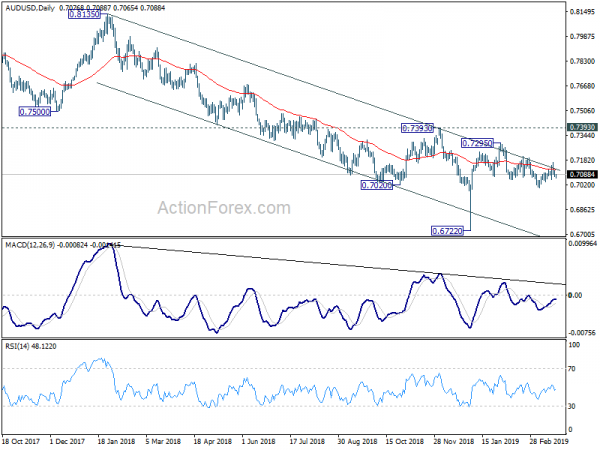The width and height of the screenshot is (600, 450).
Task: Click the 0.68625 price axis value
Action: point(582,210)
